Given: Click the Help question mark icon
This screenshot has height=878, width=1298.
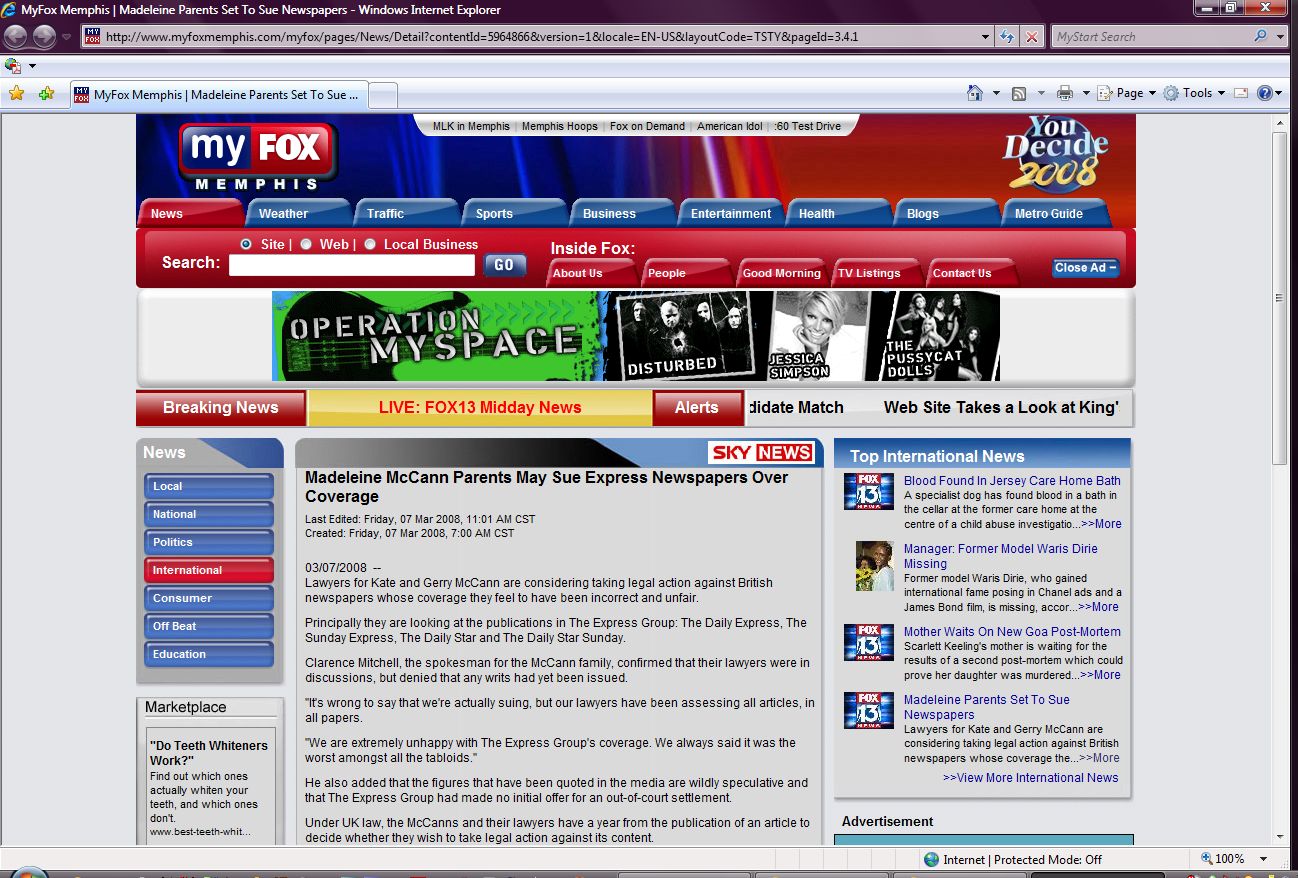Looking at the screenshot, I should coord(1264,93).
